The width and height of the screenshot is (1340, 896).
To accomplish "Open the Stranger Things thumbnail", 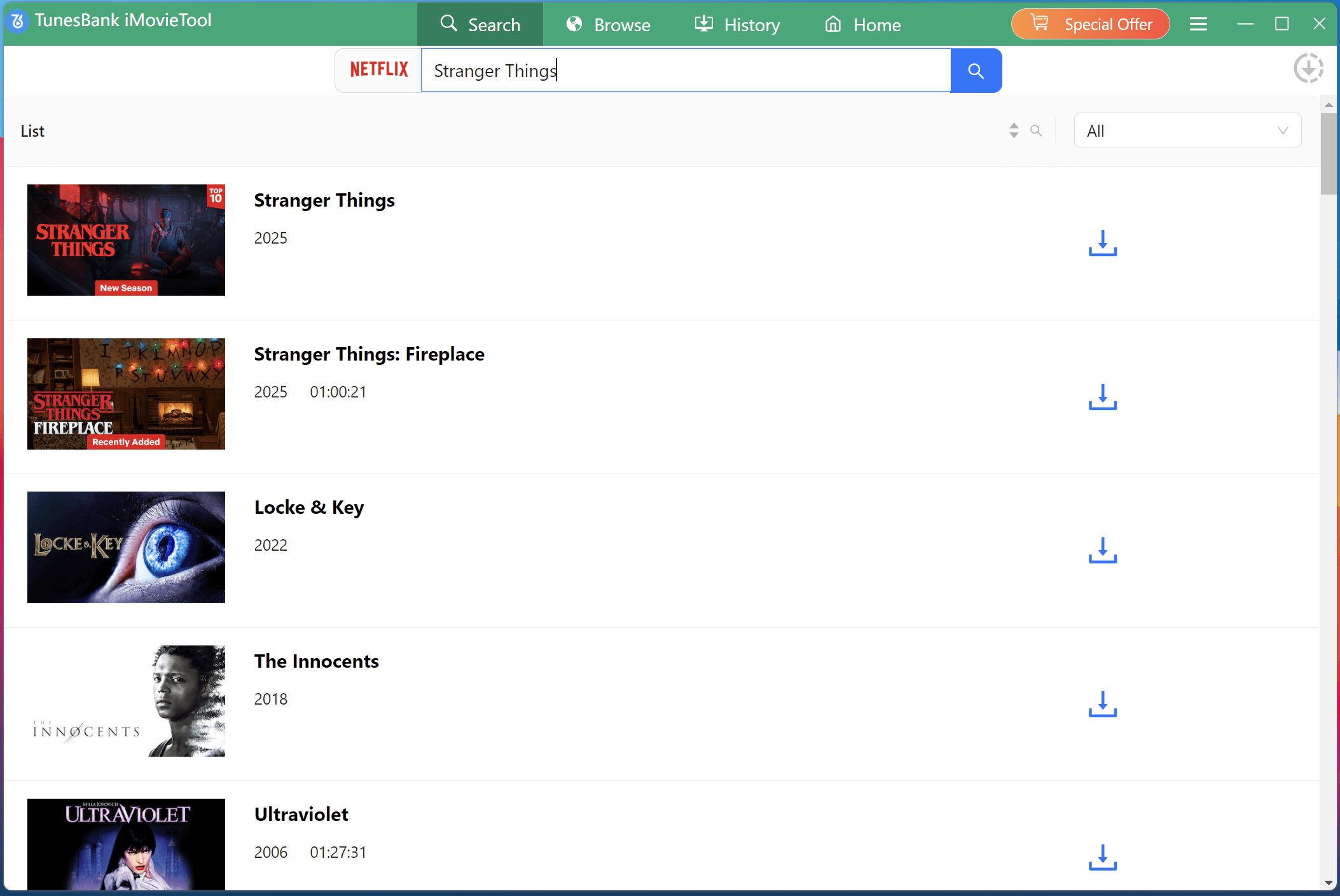I will tap(126, 240).
